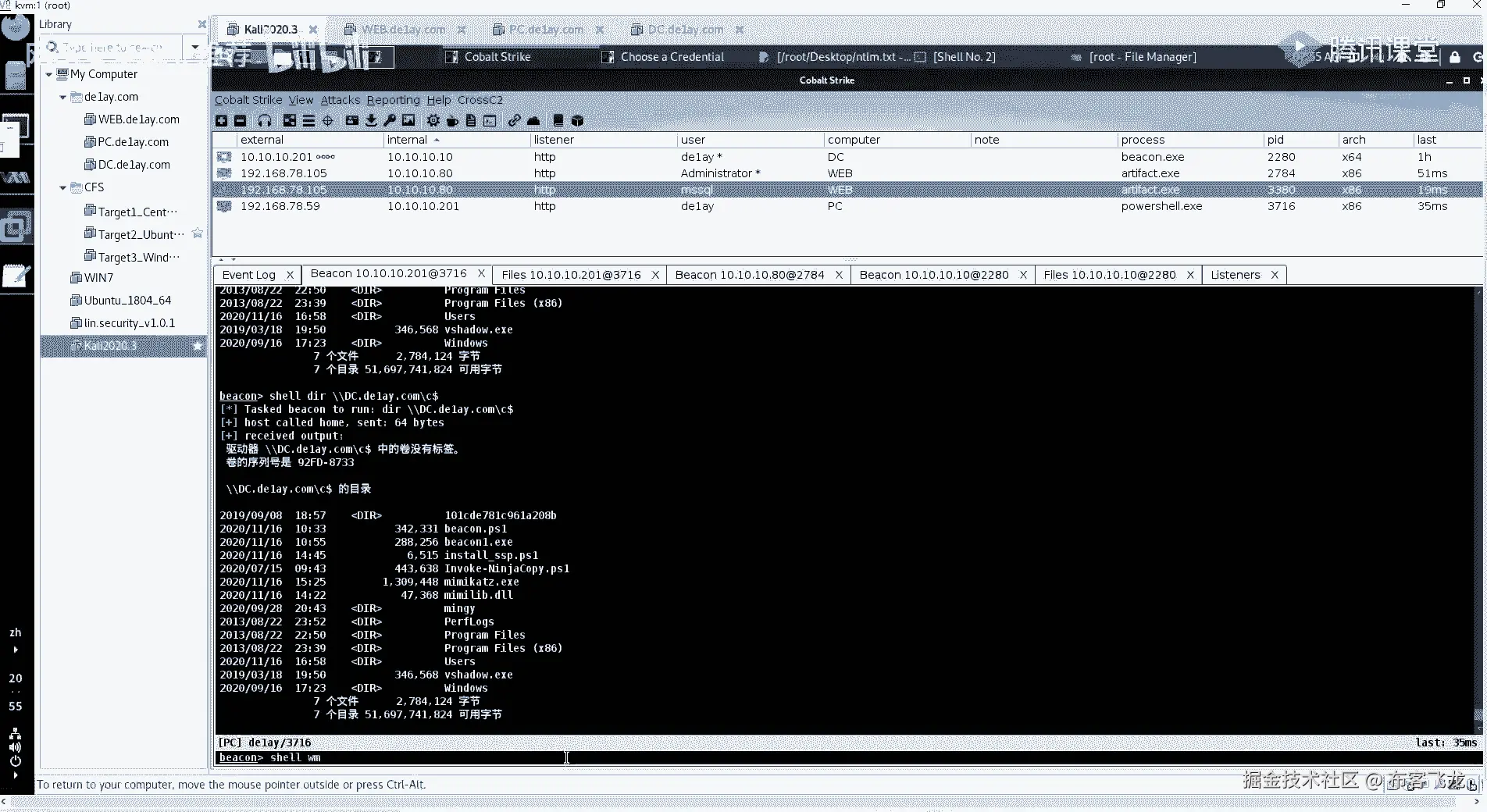Switch to the WEB.de1ay.com VM tab
The image size is (1487, 812).
click(403, 30)
